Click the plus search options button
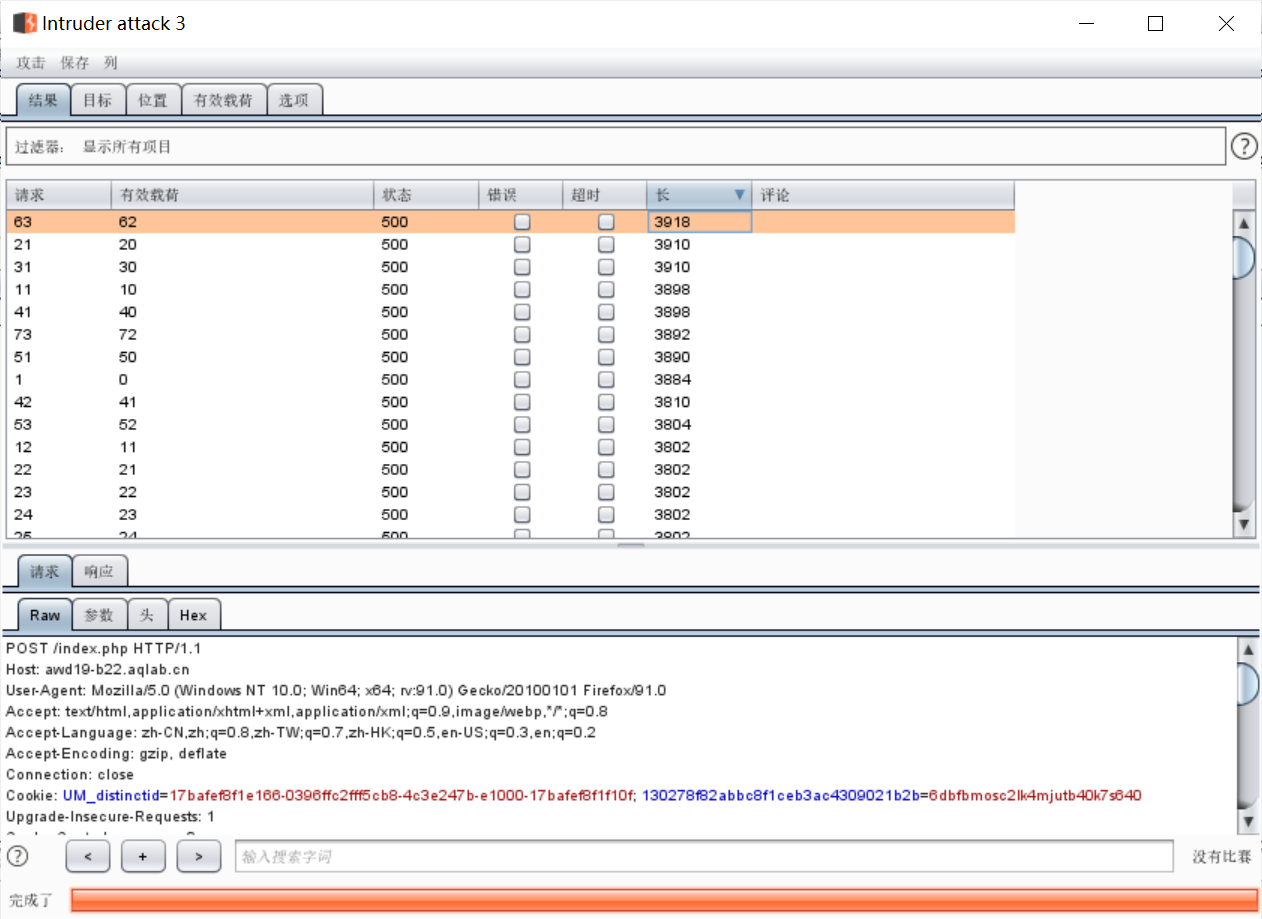Image resolution: width=1262 pixels, height=919 pixels. [143, 856]
